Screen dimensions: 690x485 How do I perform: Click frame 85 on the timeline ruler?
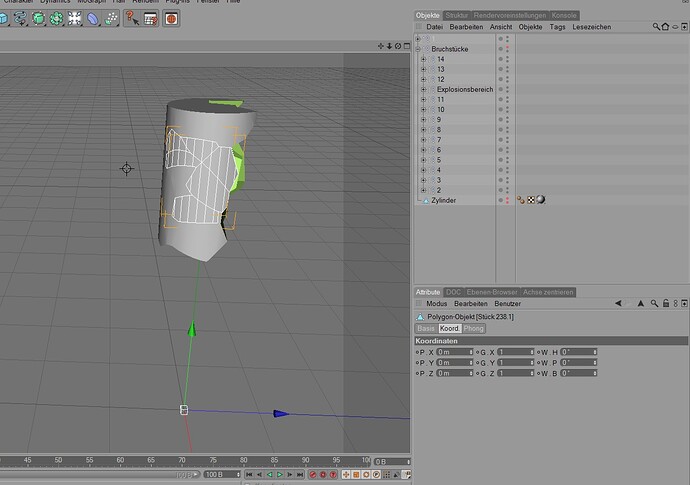click(275, 460)
